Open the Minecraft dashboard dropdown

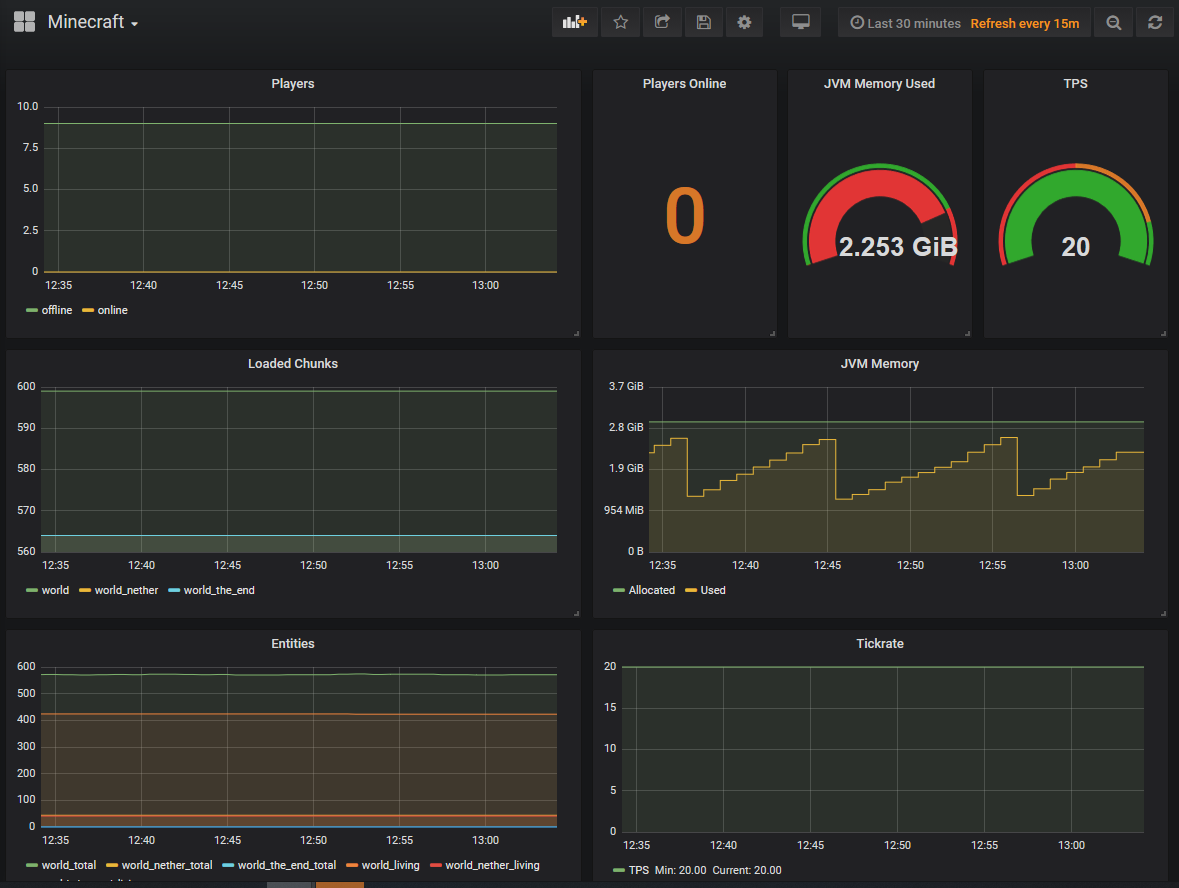tap(92, 22)
